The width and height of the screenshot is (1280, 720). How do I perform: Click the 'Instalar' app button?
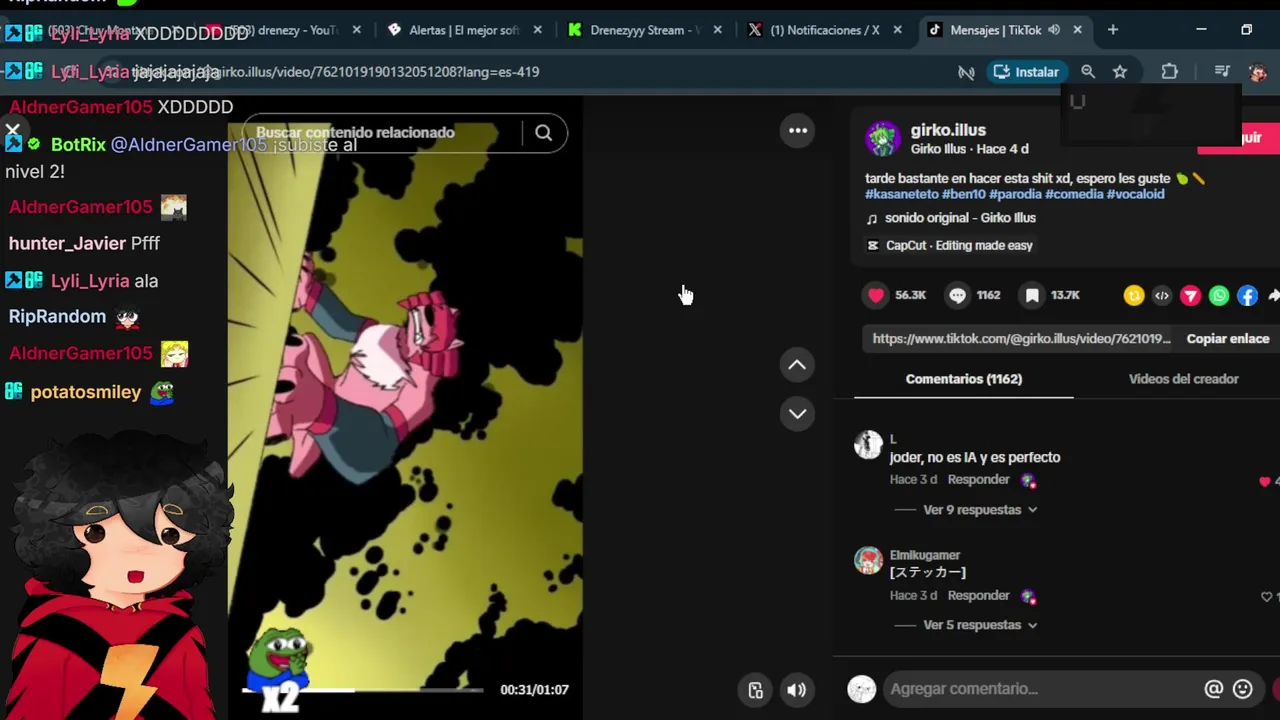click(1025, 72)
